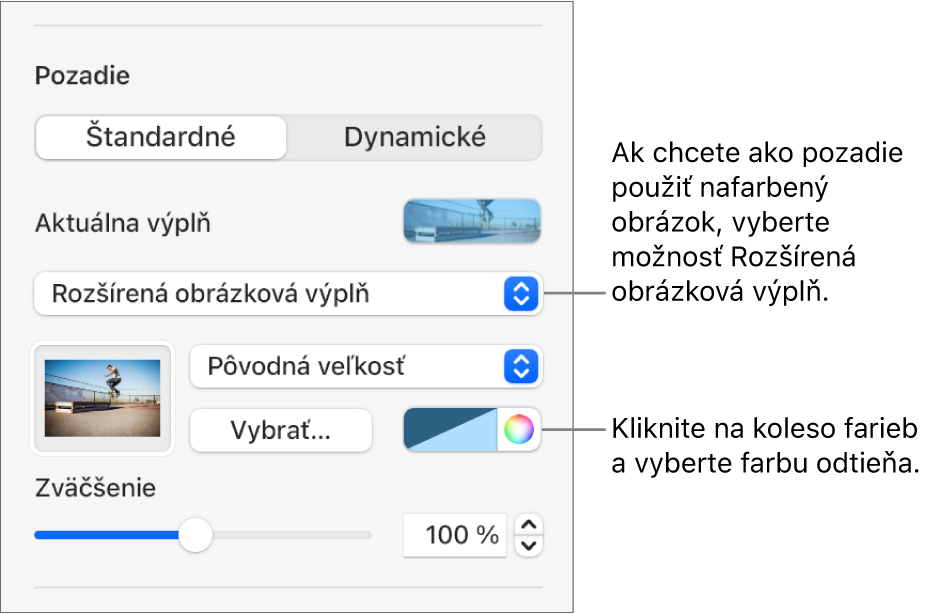932x614 pixels.
Task: Open the color wheel picker
Action: 519,429
